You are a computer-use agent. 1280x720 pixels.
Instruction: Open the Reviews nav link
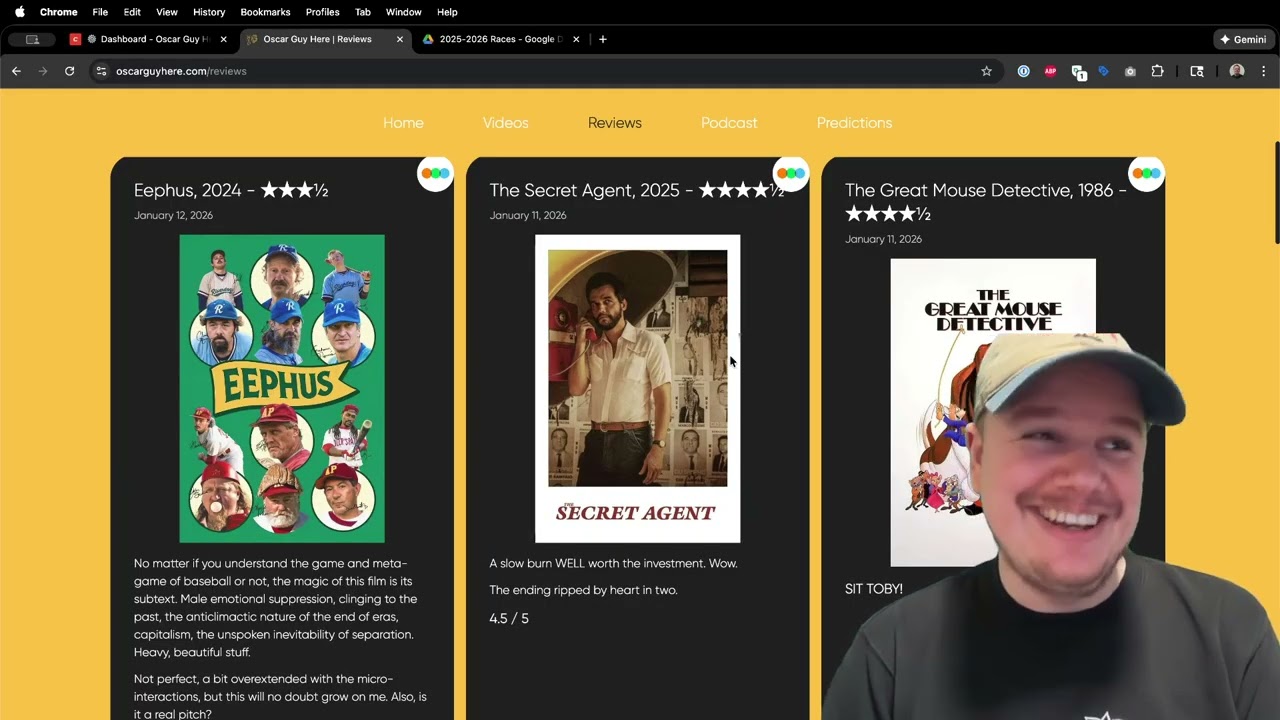point(615,123)
